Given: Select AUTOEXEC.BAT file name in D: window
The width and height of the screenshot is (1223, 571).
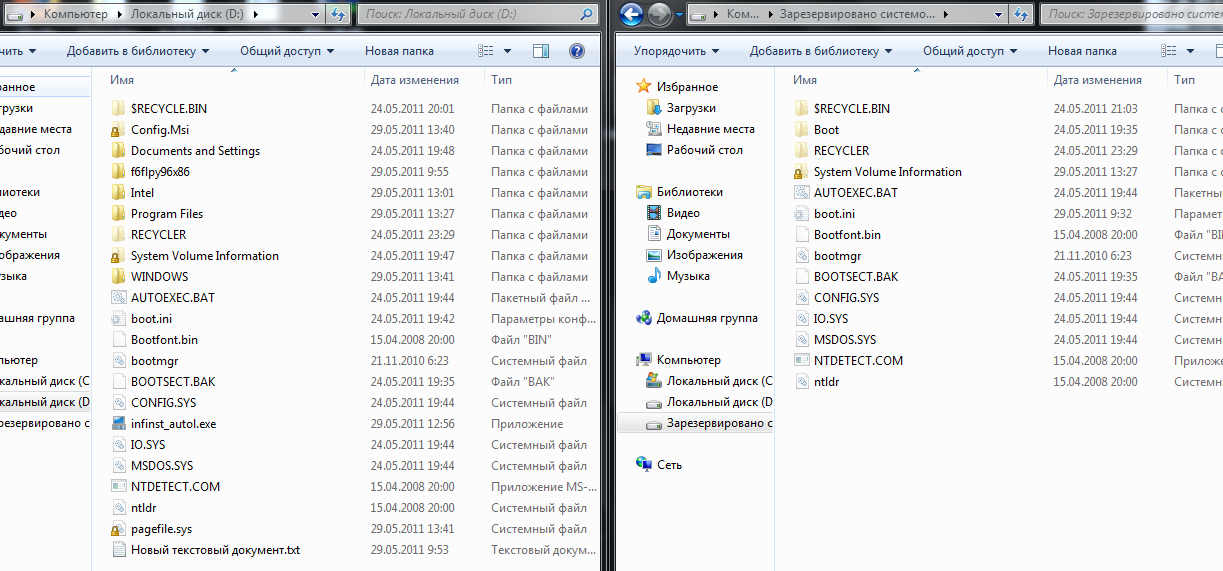Looking at the screenshot, I should tap(173, 297).
